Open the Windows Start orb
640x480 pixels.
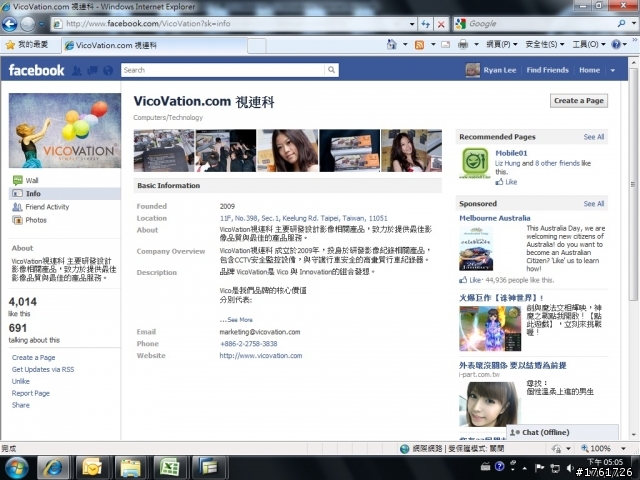coord(16,468)
